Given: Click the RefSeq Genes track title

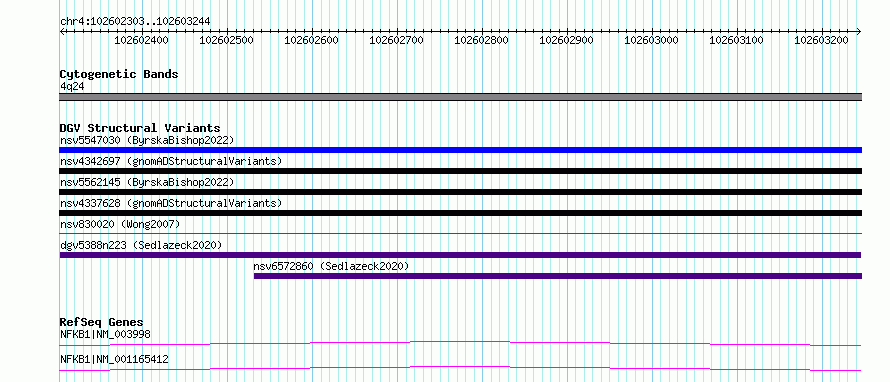Looking at the screenshot, I should point(101,322).
